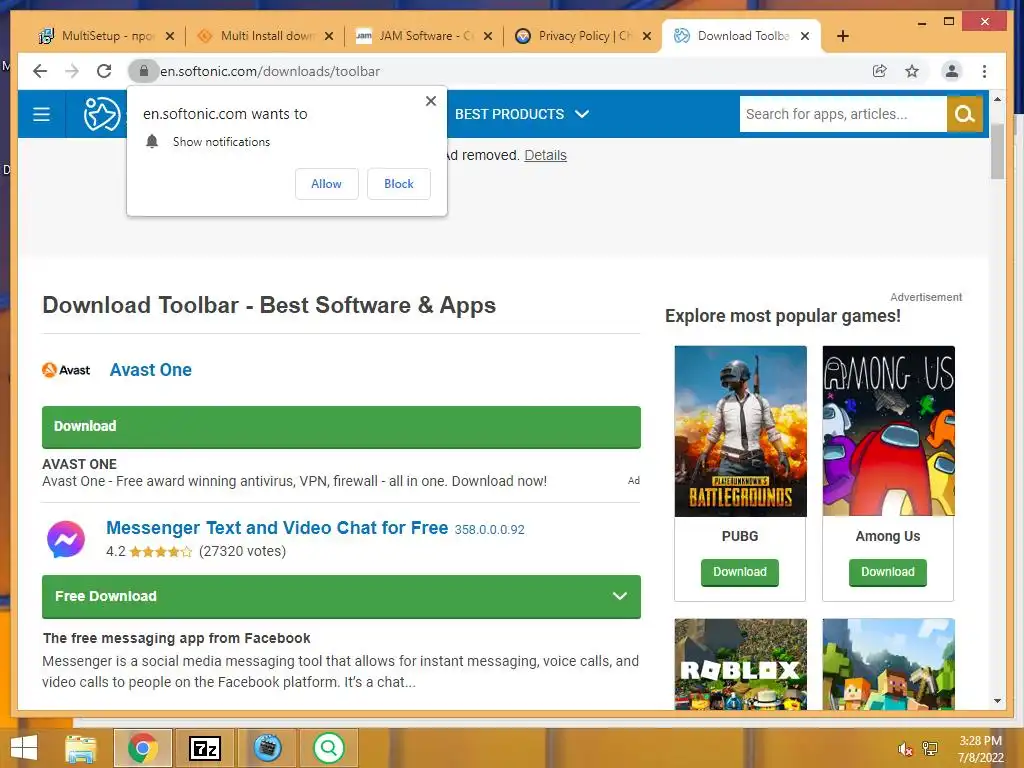Open the Windows Start button

coord(24,748)
